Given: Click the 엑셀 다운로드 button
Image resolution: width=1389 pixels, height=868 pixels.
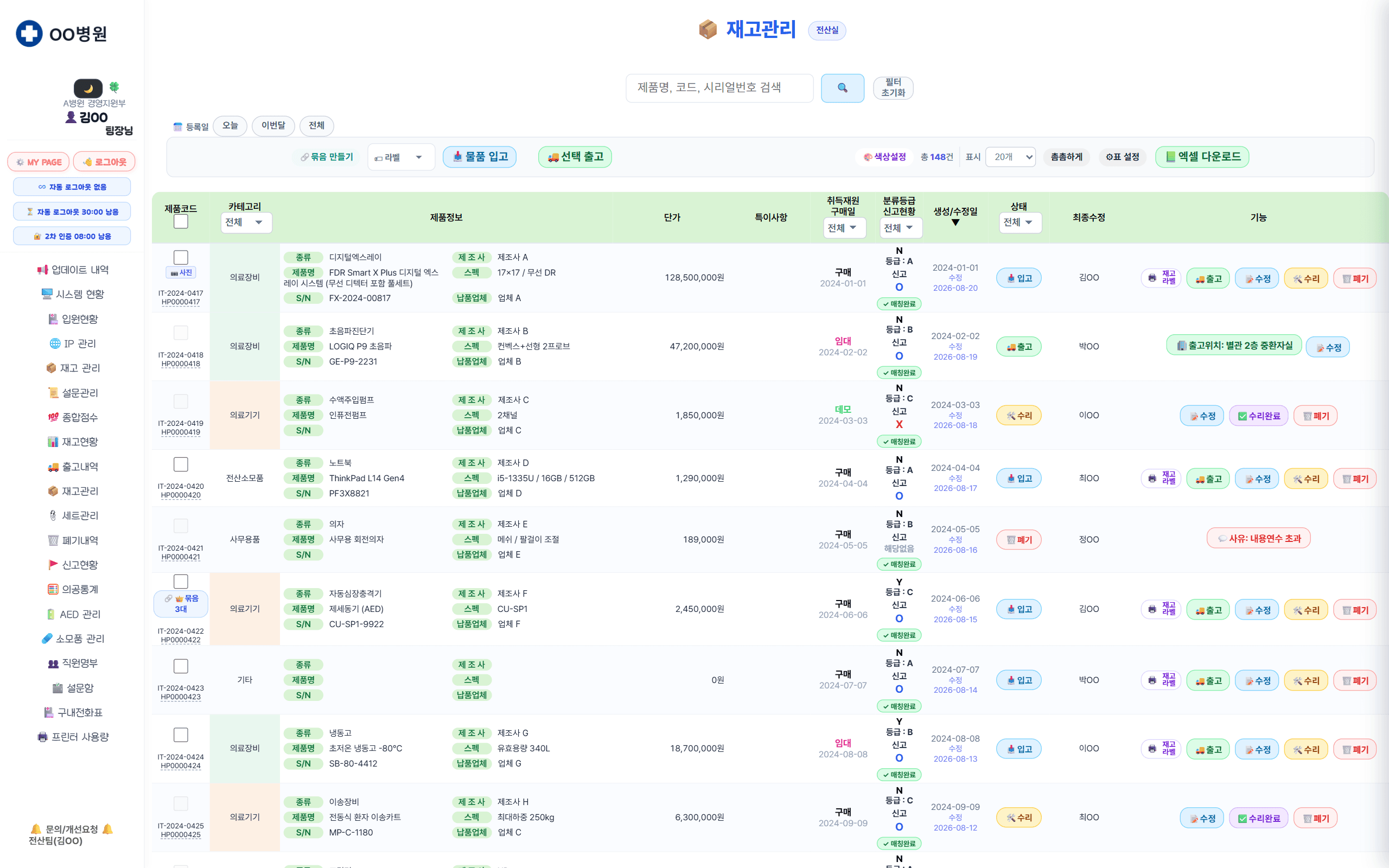Looking at the screenshot, I should (x=1202, y=157).
